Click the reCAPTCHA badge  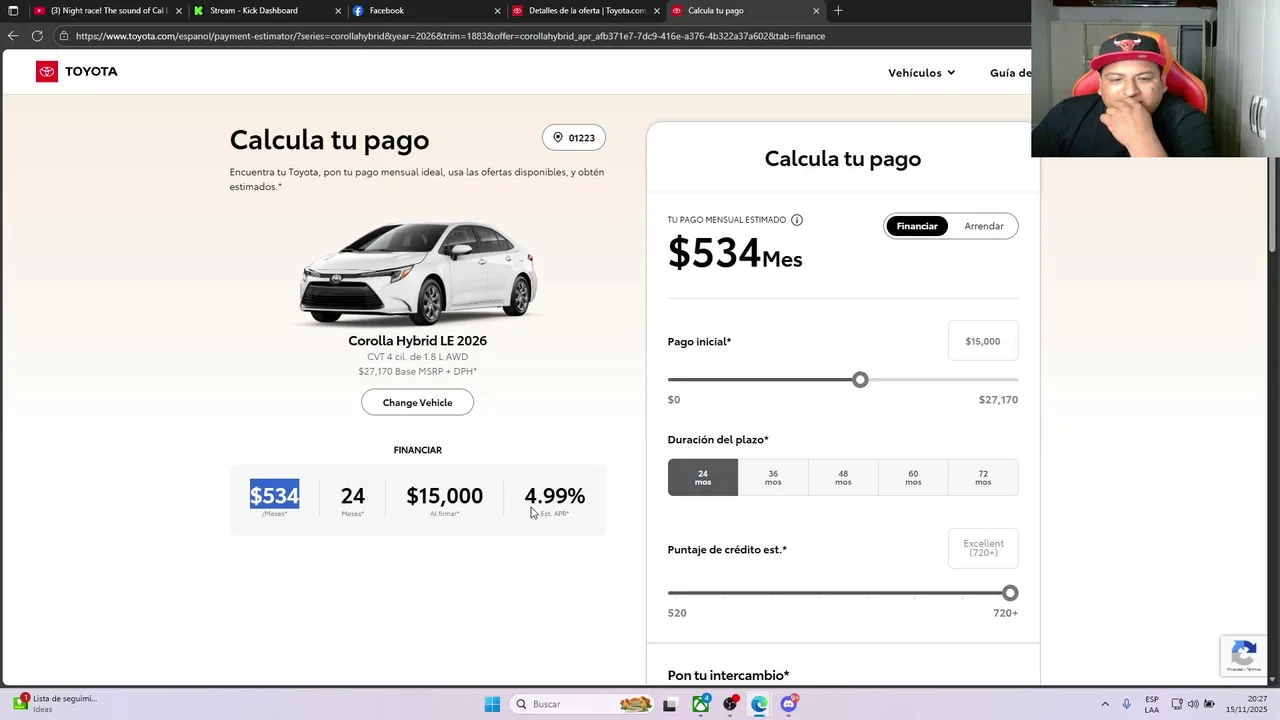click(x=1244, y=655)
